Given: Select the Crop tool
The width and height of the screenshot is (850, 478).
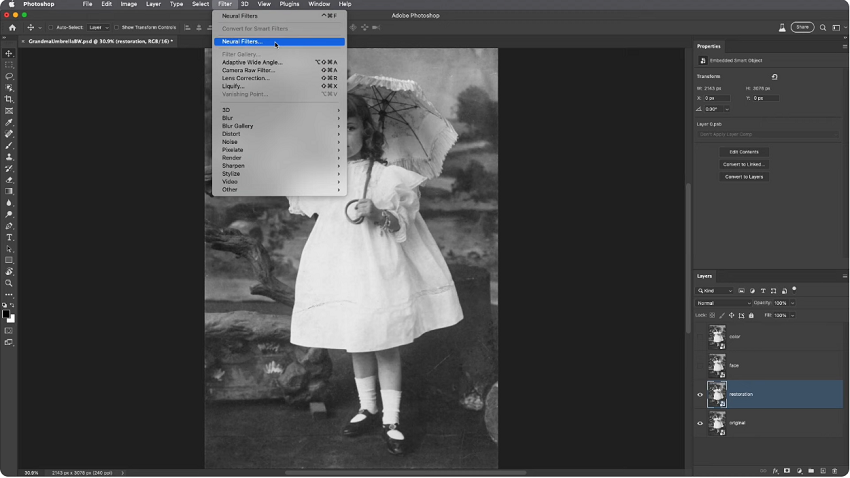Looking at the screenshot, I should (x=9, y=99).
